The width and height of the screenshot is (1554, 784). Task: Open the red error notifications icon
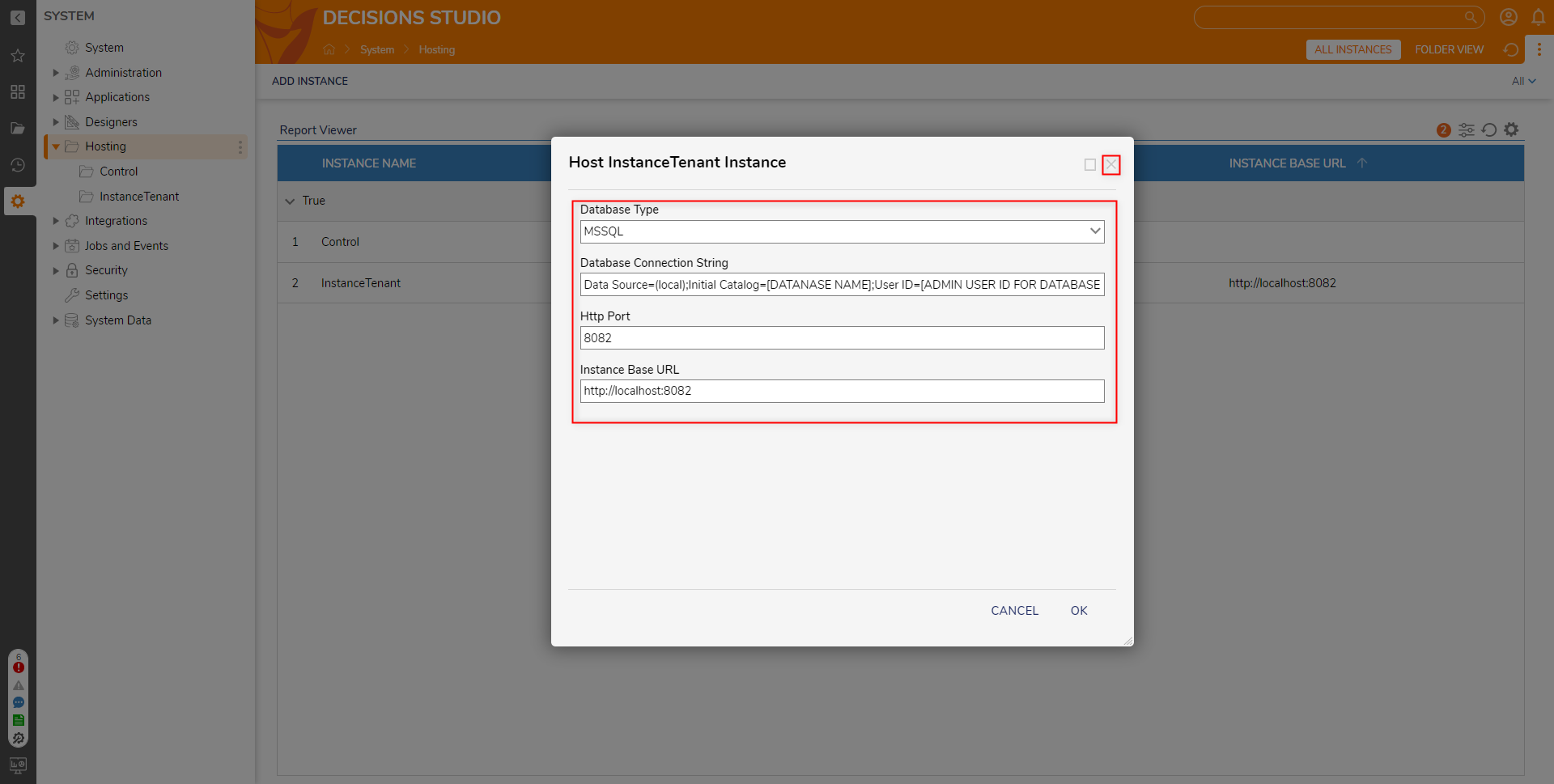(x=19, y=667)
